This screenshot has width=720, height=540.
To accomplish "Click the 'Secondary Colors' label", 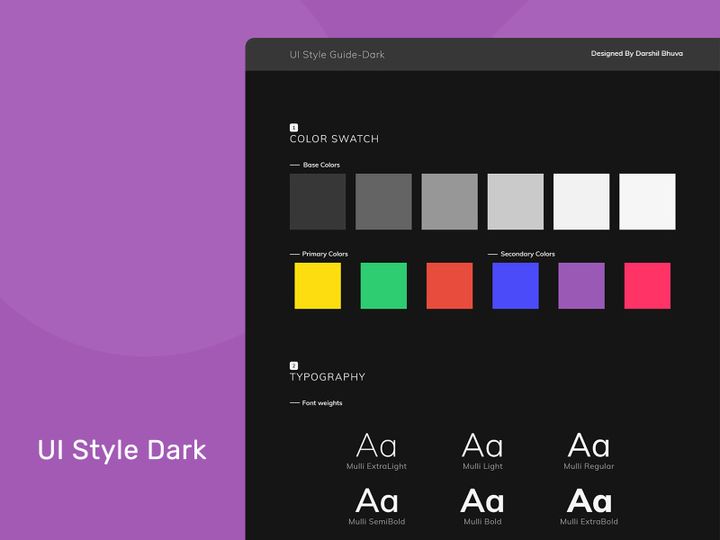I will 528,254.
